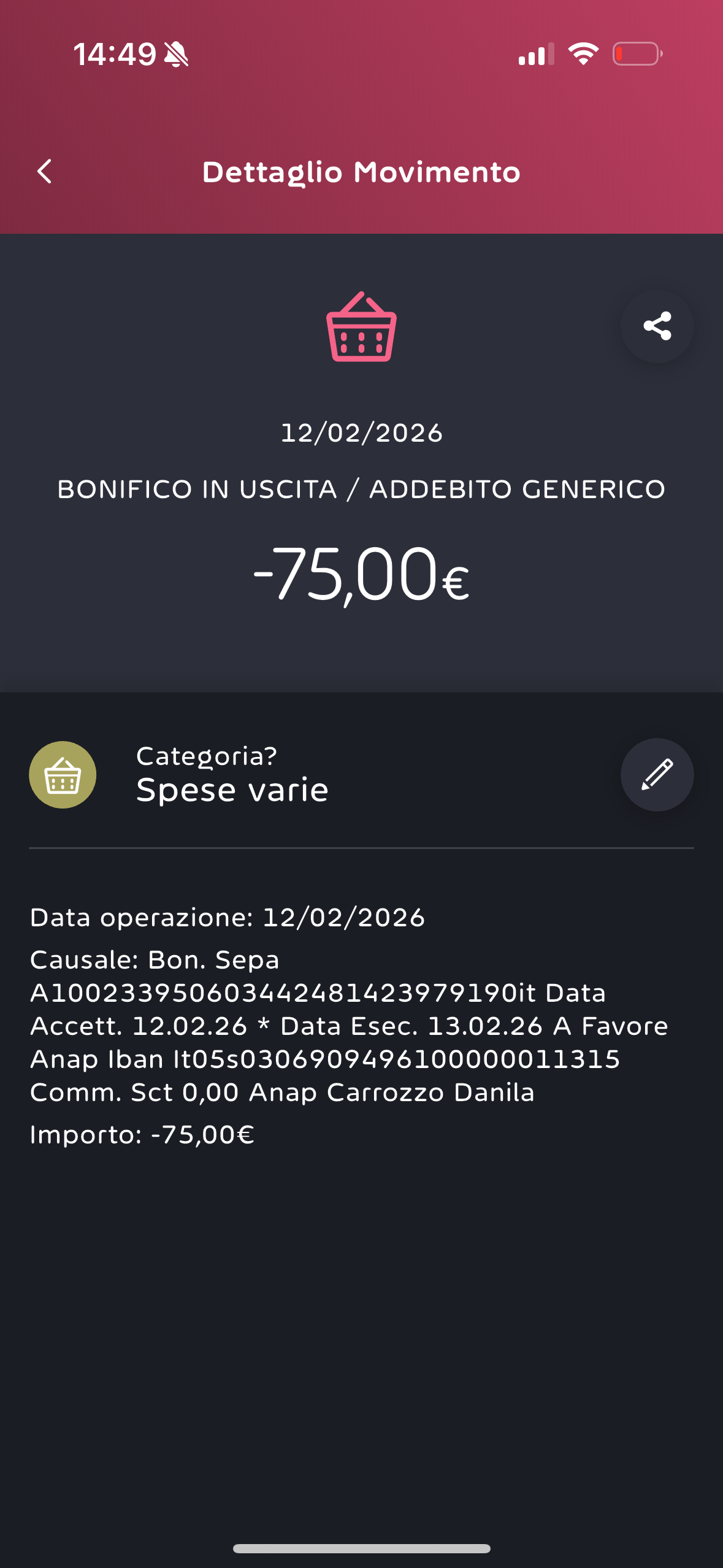Tap the pink shopping basket icon
The image size is (723, 1568).
click(x=361, y=328)
